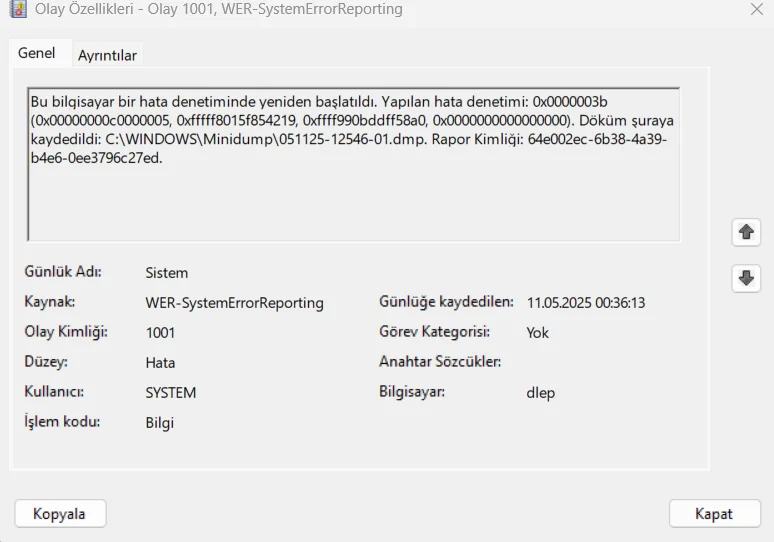The width and height of the screenshot is (774, 542).
Task: Click the computer name dlep
Action: tap(541, 393)
